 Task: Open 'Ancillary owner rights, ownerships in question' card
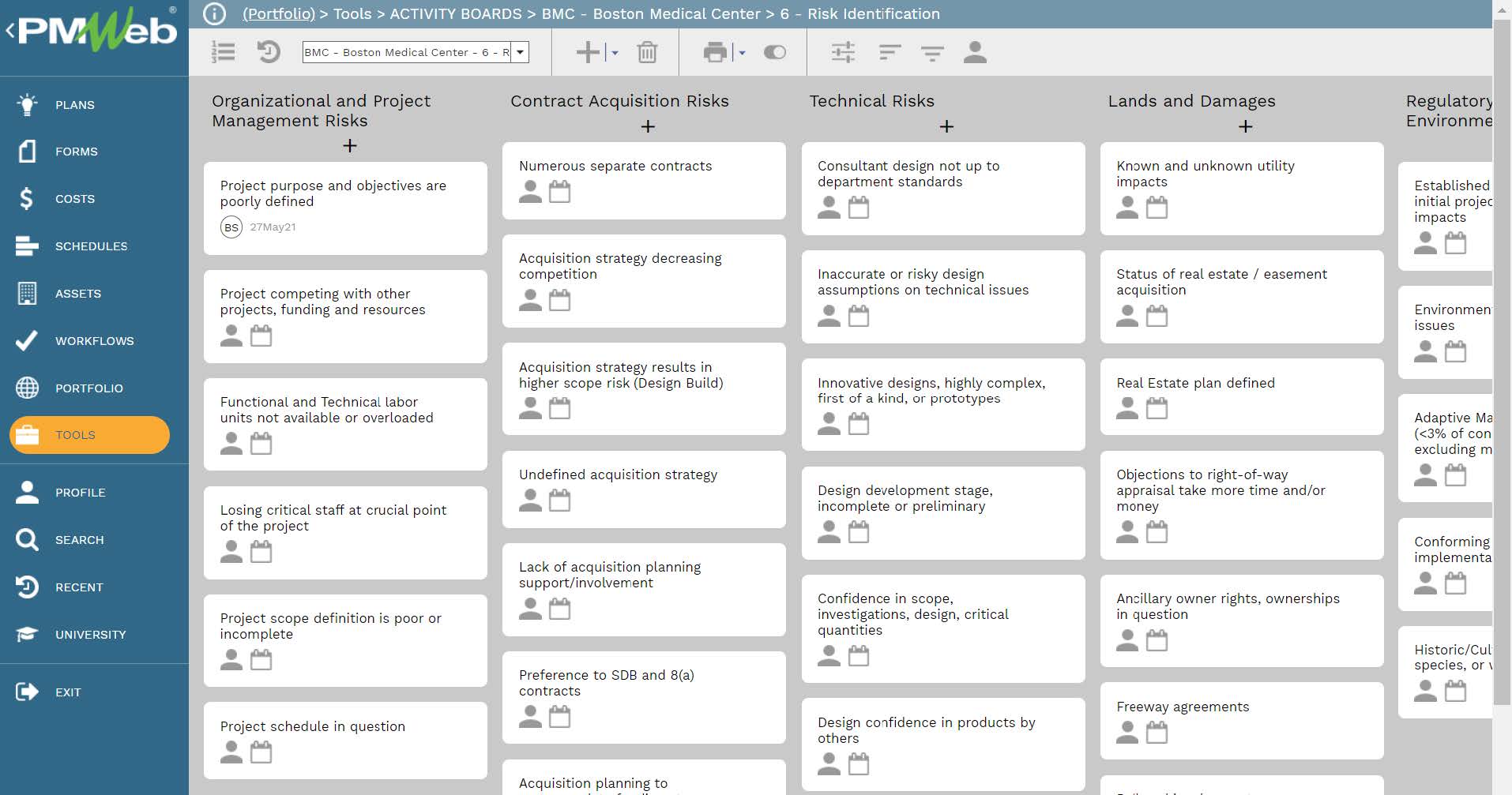(x=1242, y=621)
